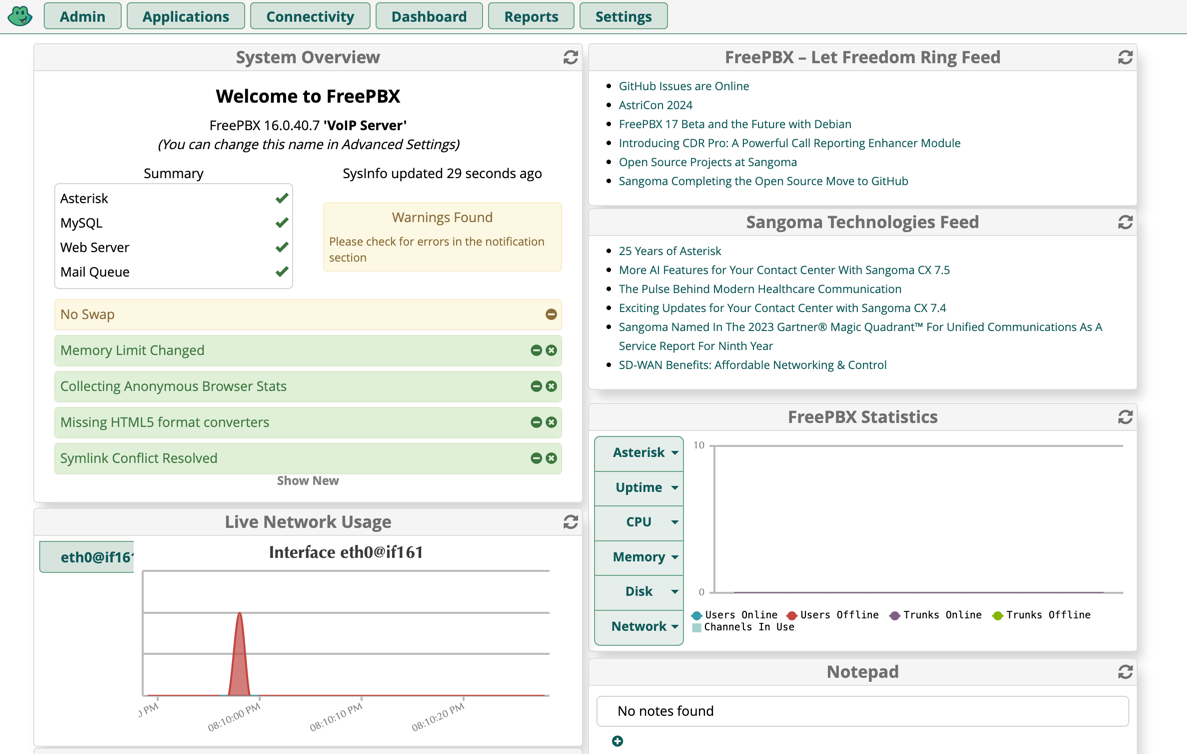
Task: Open the AstriCon 2024 feed link
Action: point(656,105)
